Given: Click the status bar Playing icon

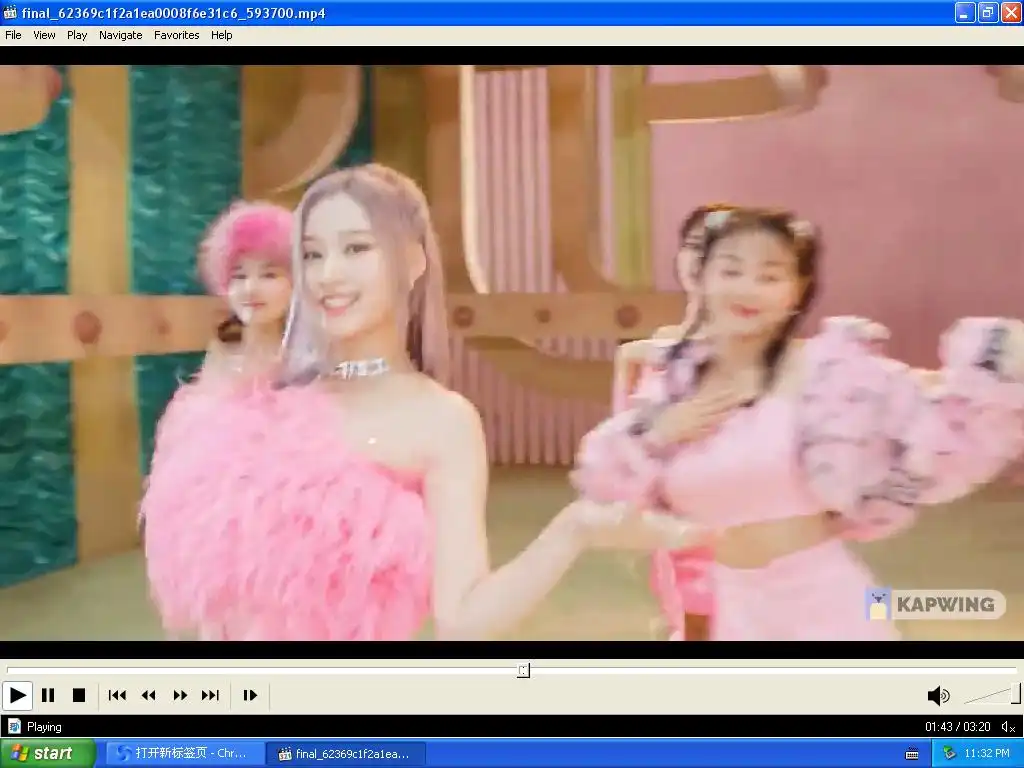Looking at the screenshot, I should point(14,727).
